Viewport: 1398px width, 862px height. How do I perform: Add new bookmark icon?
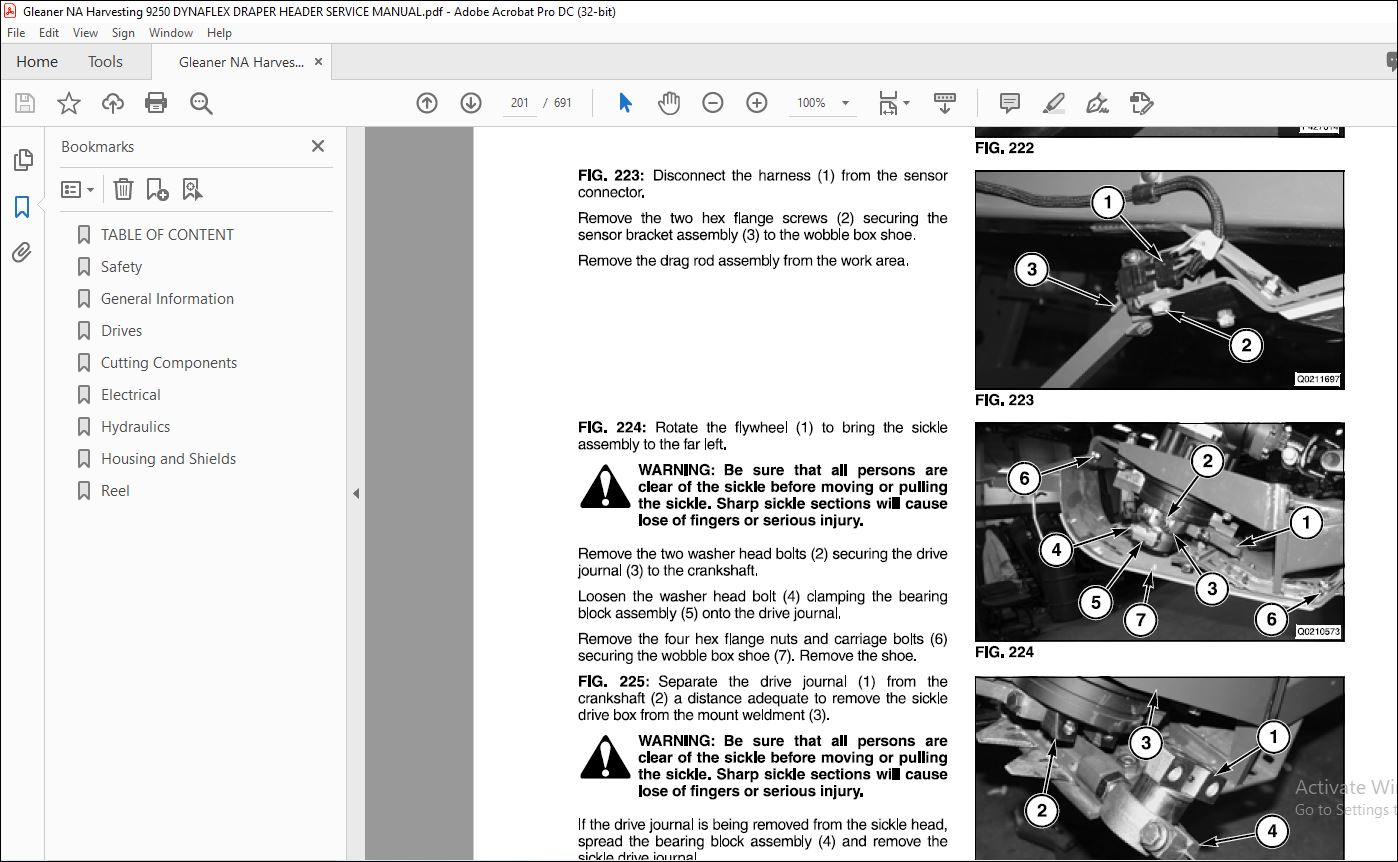157,189
